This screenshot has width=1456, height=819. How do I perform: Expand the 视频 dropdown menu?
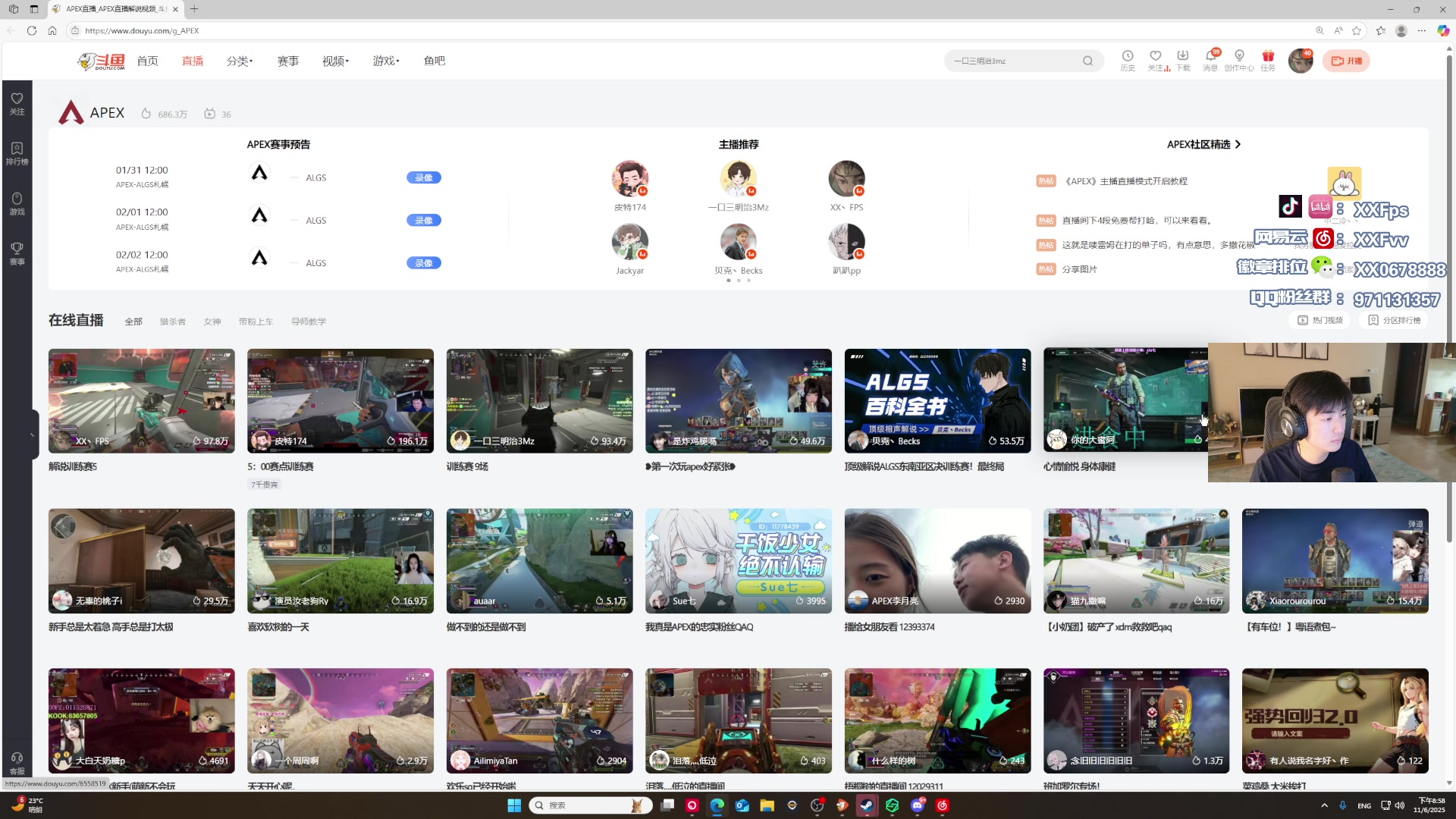tap(335, 61)
